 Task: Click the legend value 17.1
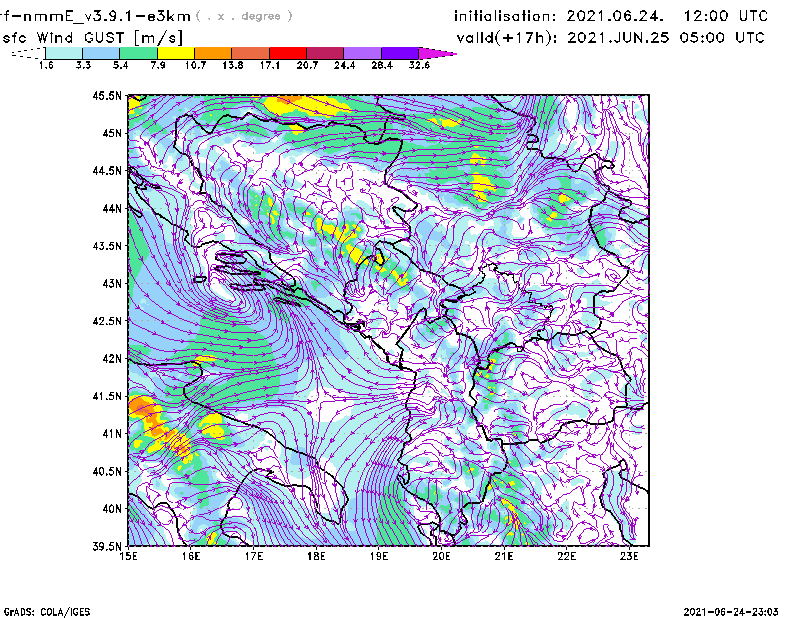(270, 65)
